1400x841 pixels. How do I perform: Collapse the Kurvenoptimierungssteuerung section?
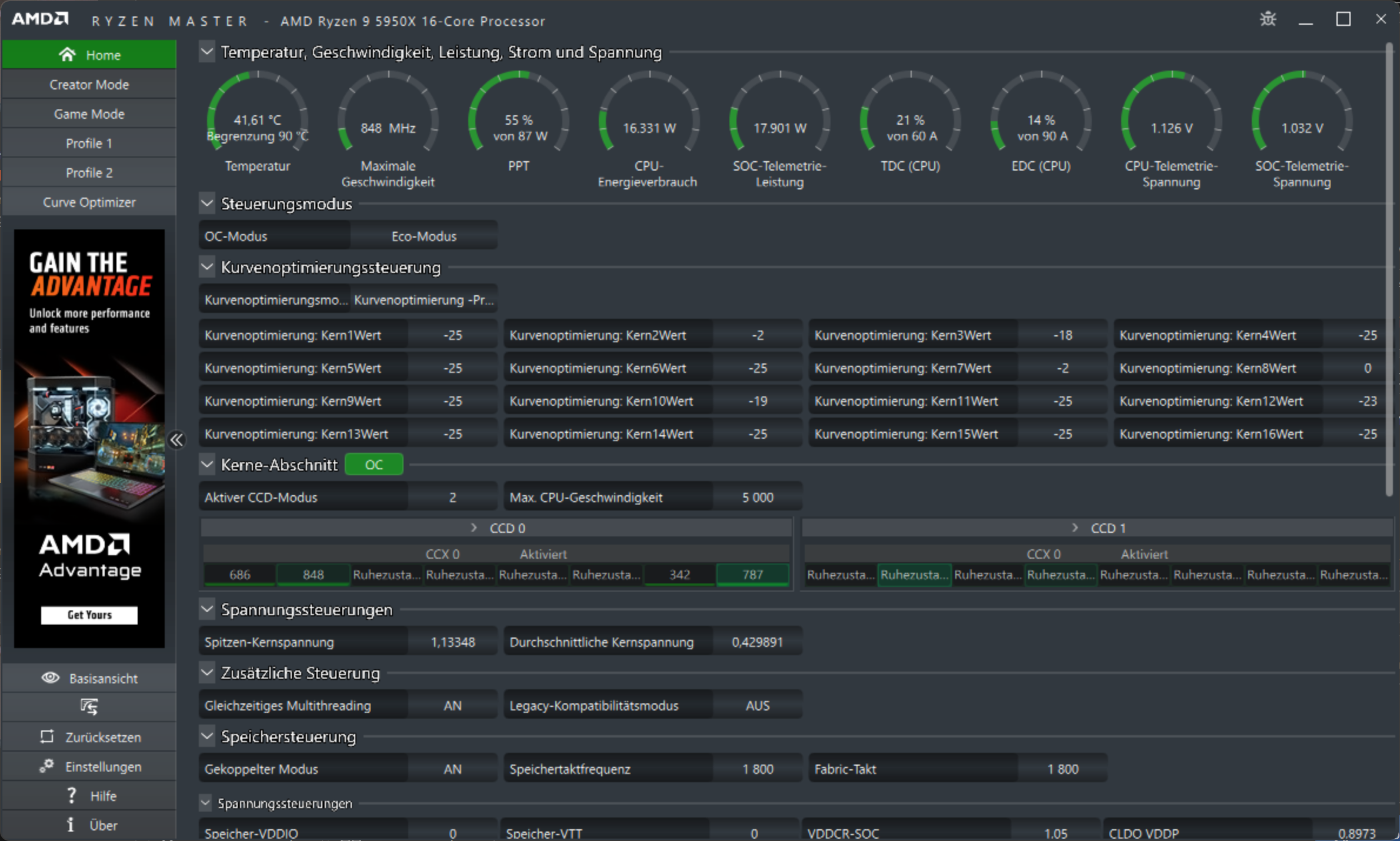207,267
